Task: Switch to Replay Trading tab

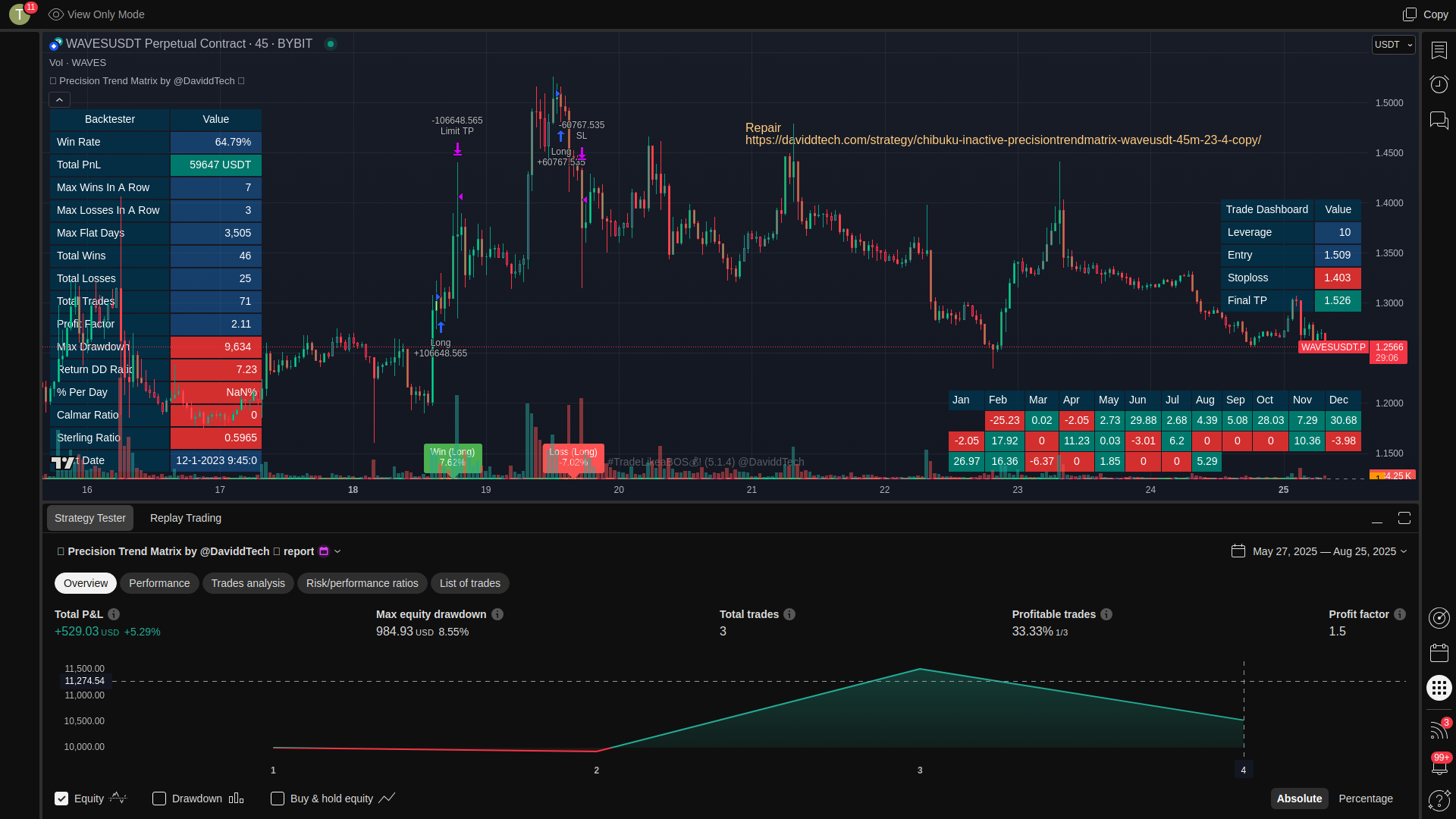Action: (186, 518)
